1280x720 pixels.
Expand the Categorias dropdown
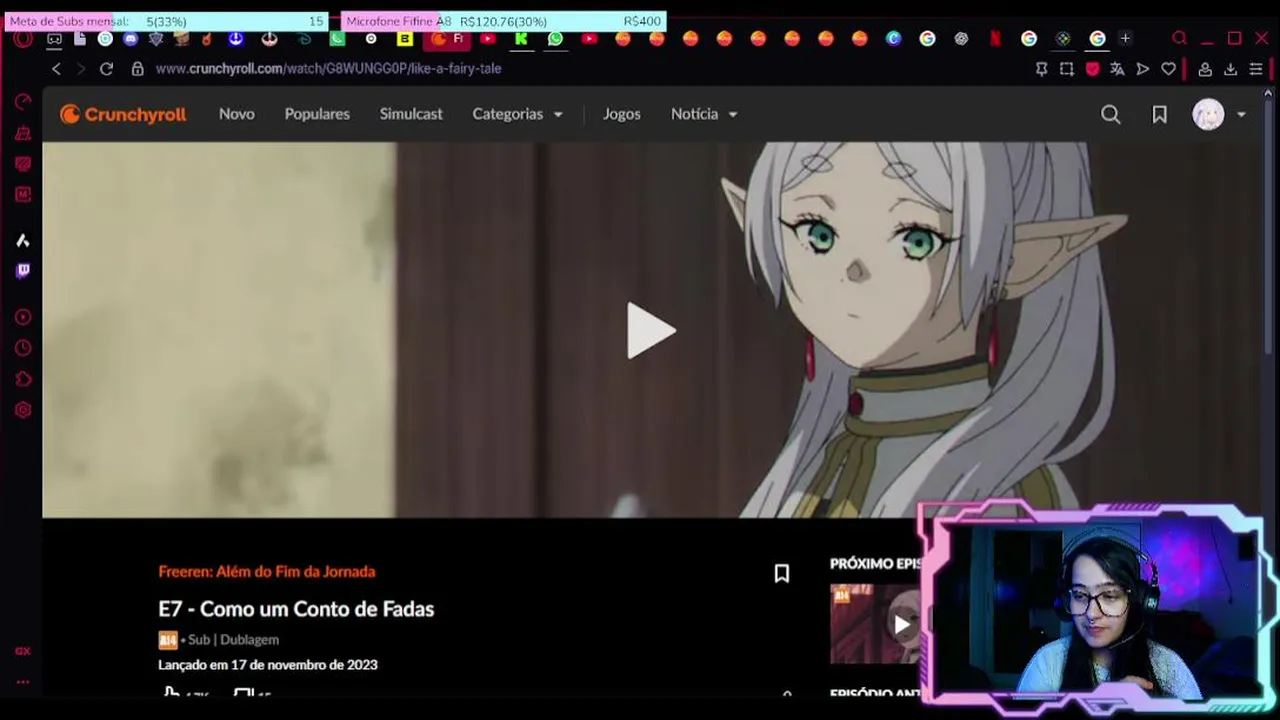(517, 114)
